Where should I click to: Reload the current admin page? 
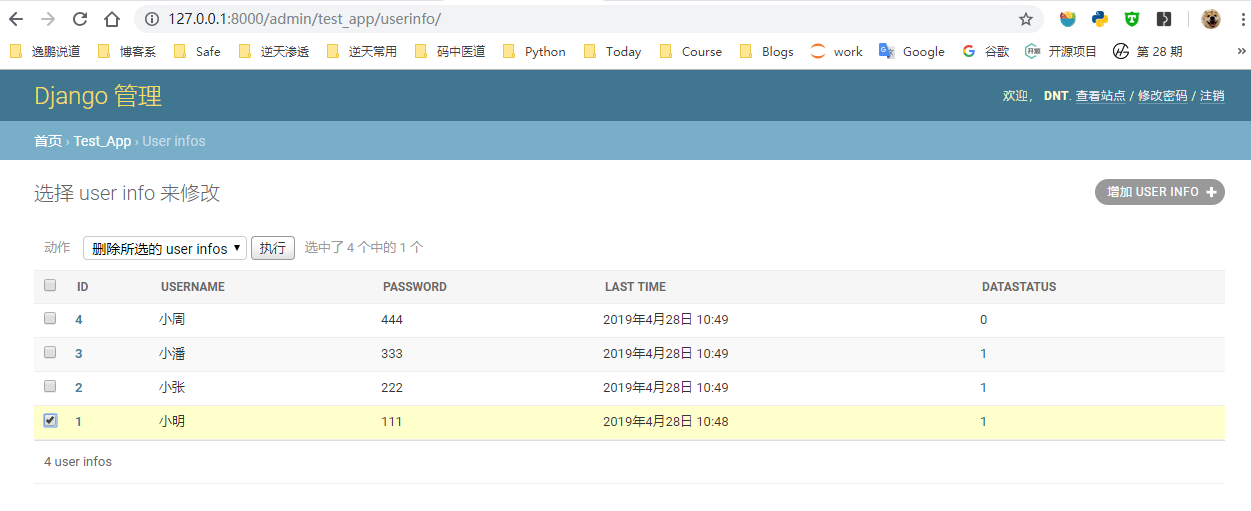80,19
